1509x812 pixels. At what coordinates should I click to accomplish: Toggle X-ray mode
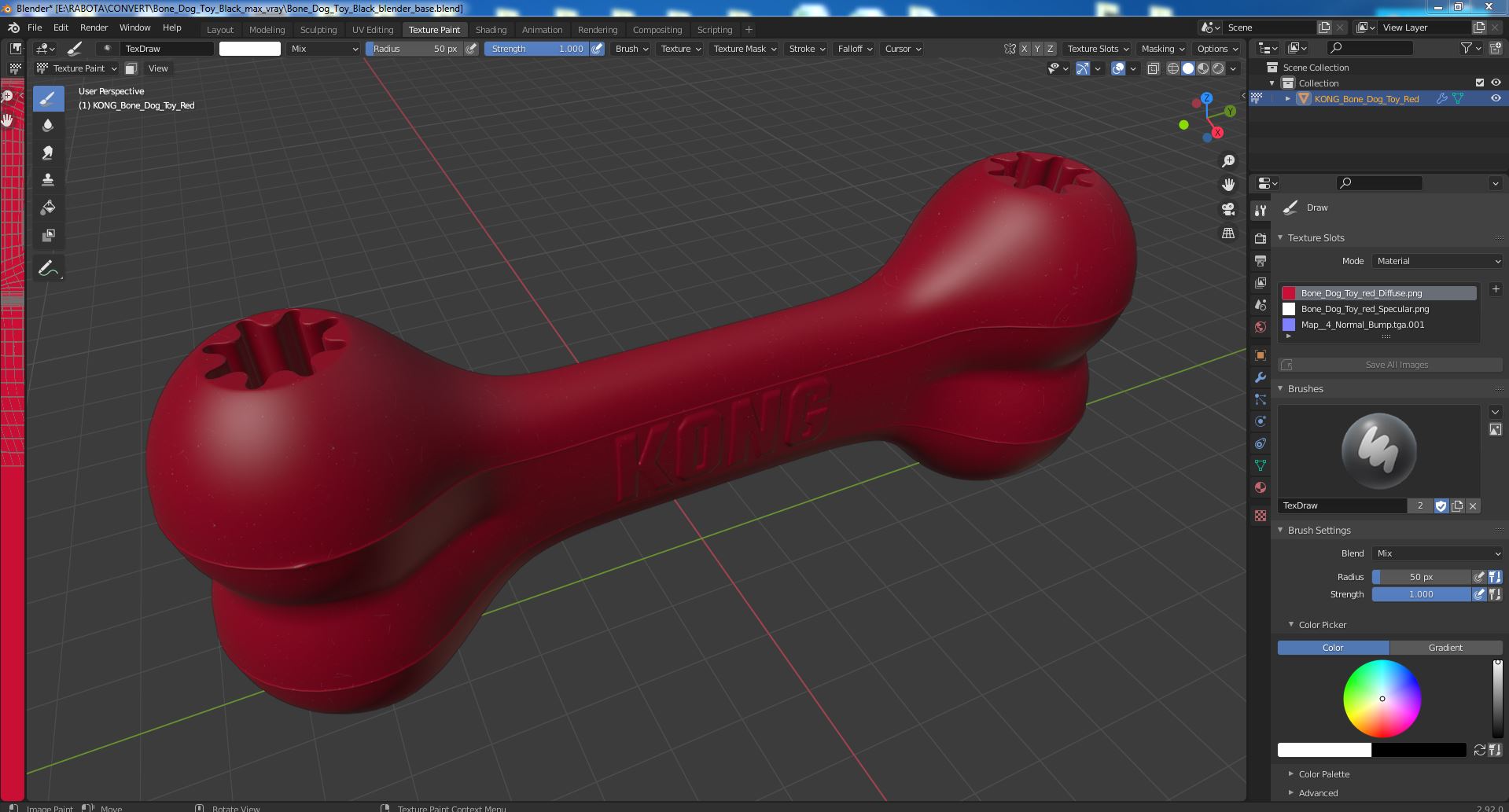[x=1153, y=68]
